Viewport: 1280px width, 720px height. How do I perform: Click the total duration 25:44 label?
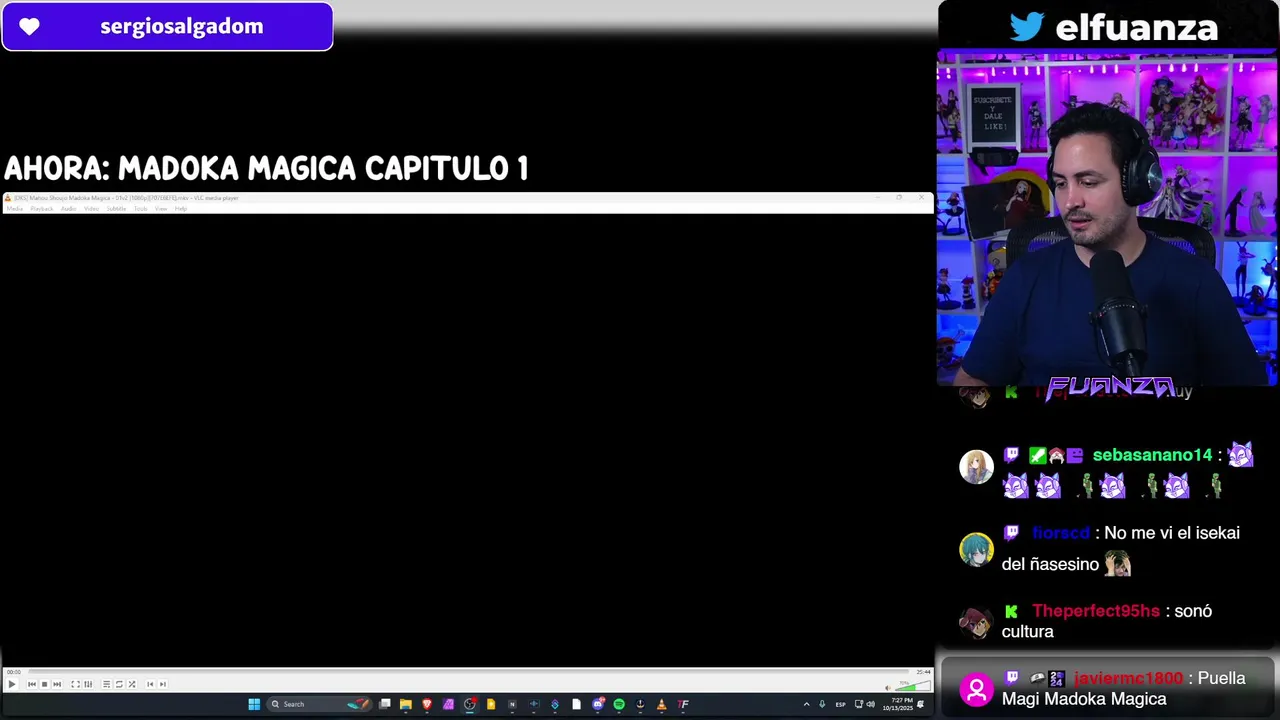[x=923, y=672]
